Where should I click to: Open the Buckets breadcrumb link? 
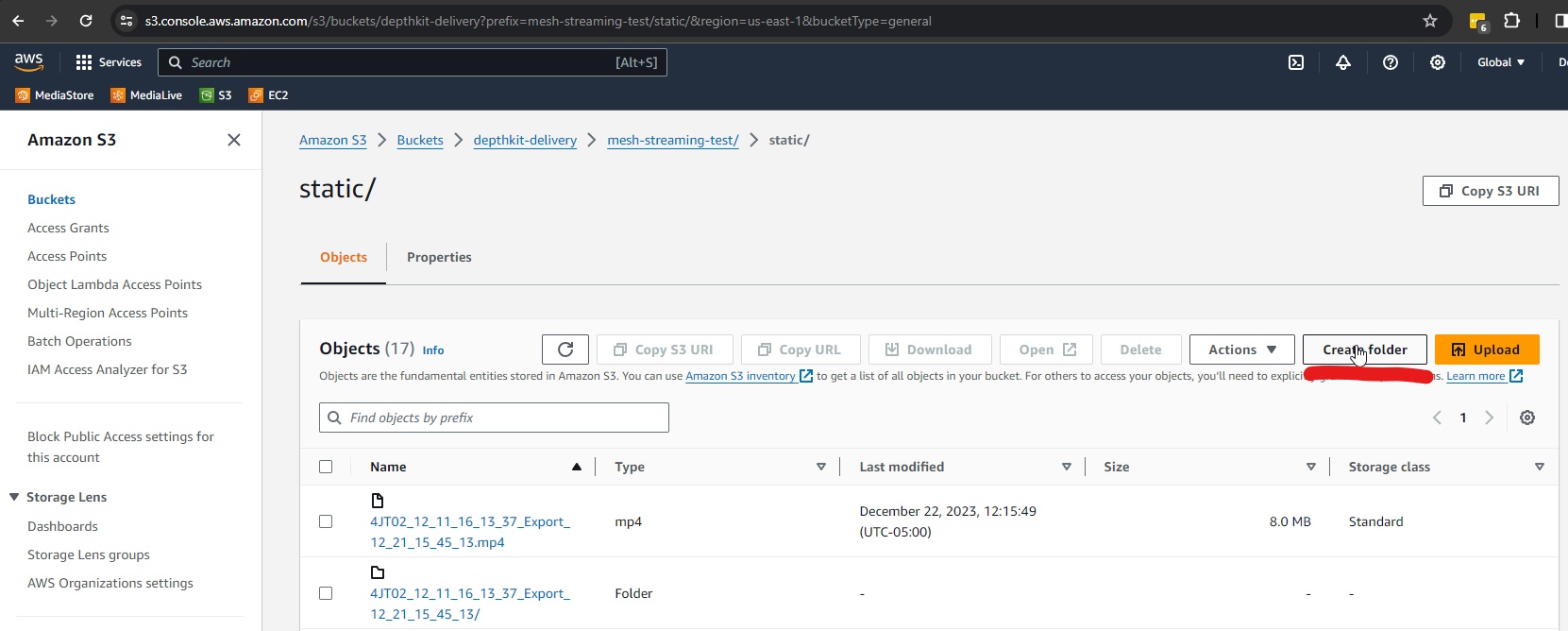click(x=420, y=140)
